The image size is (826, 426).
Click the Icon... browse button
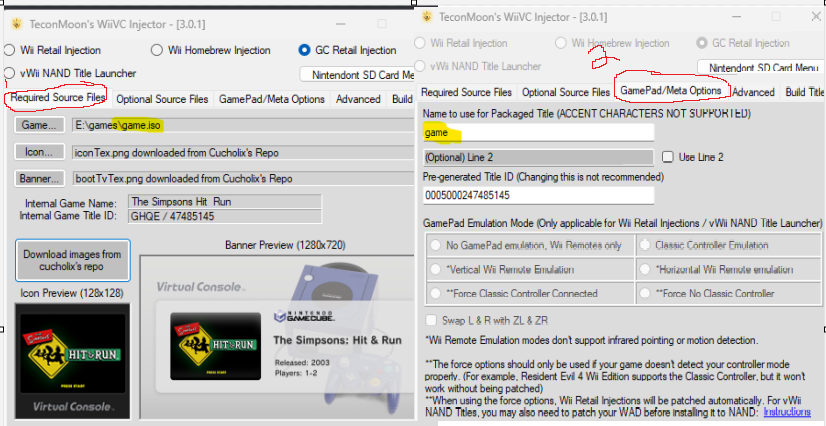pos(40,152)
